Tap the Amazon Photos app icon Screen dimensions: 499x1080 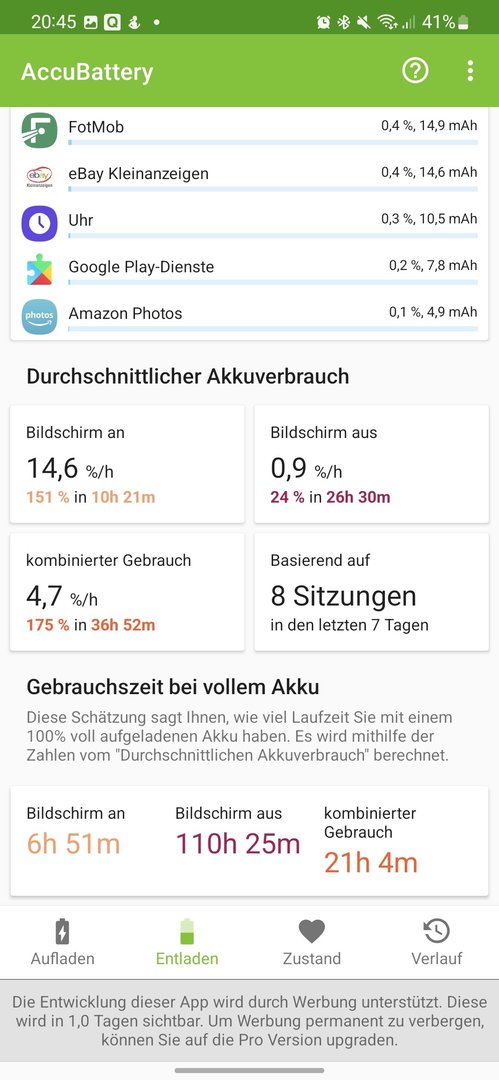coord(39,316)
